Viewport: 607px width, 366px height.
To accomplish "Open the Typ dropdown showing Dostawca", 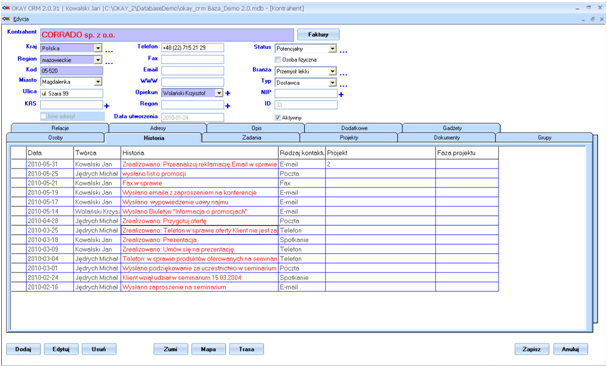I will pyautogui.click(x=333, y=82).
